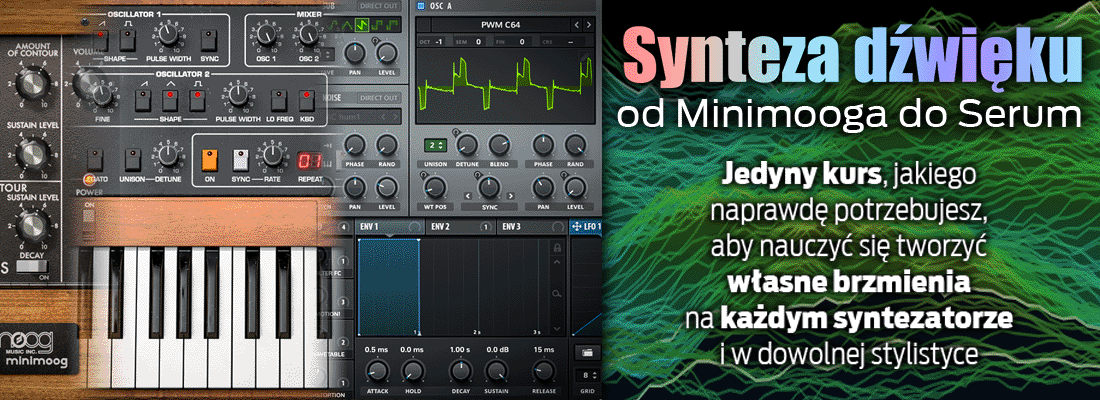1100x400 pixels.
Task: Click the Minimoog DETUNE knob
Action: [x=168, y=157]
